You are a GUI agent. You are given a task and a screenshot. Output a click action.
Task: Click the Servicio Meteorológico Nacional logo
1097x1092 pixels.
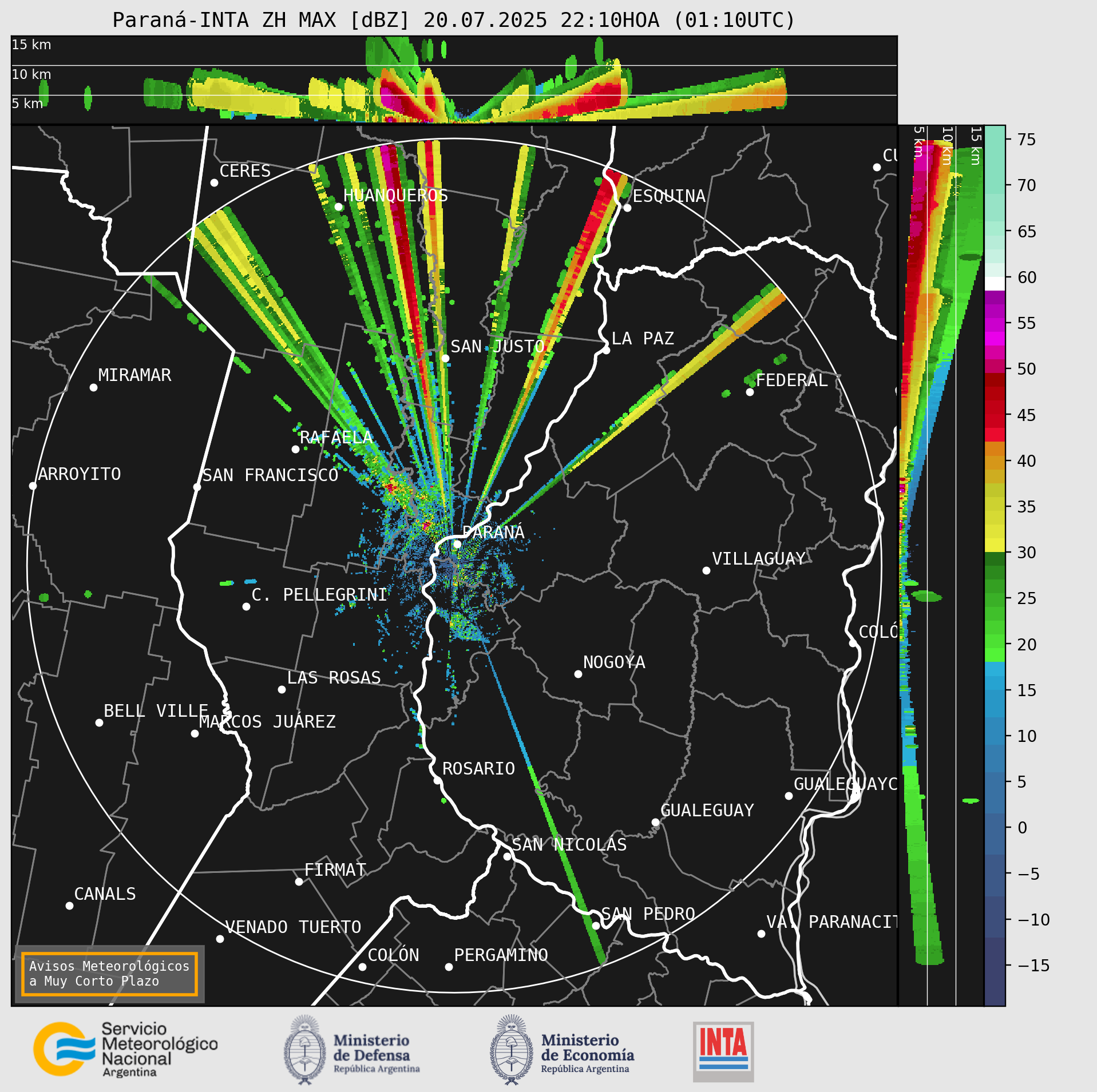point(125,1050)
